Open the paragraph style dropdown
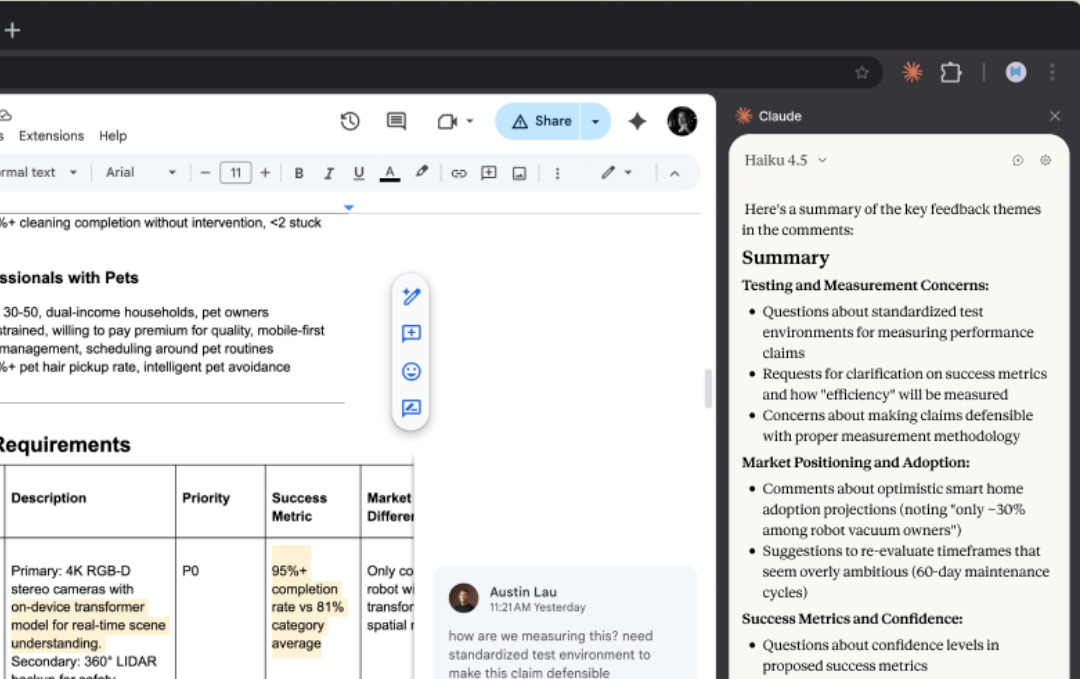This screenshot has height=679, width=1080. tap(38, 172)
